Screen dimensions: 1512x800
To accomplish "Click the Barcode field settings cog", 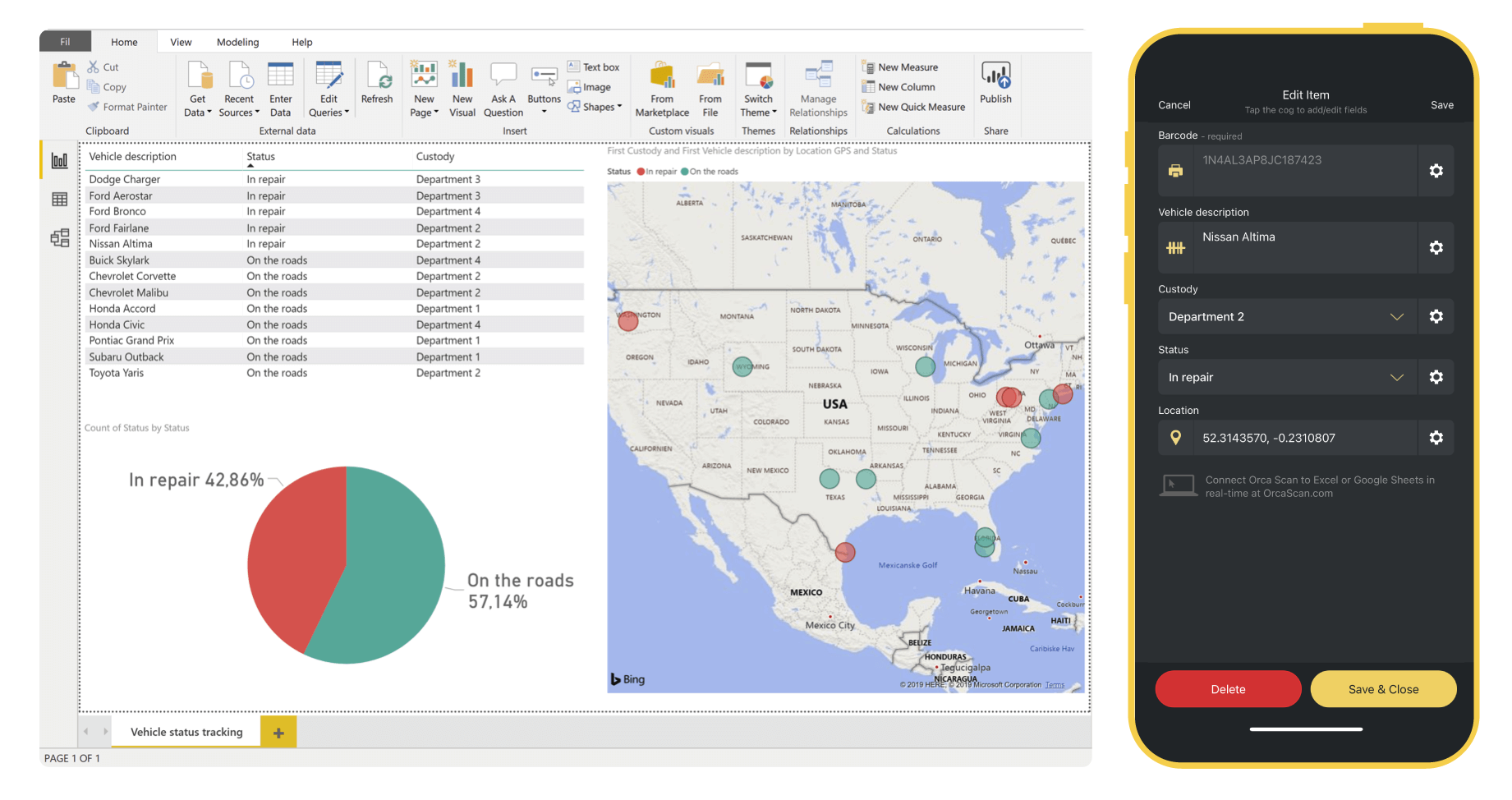I will click(1436, 171).
